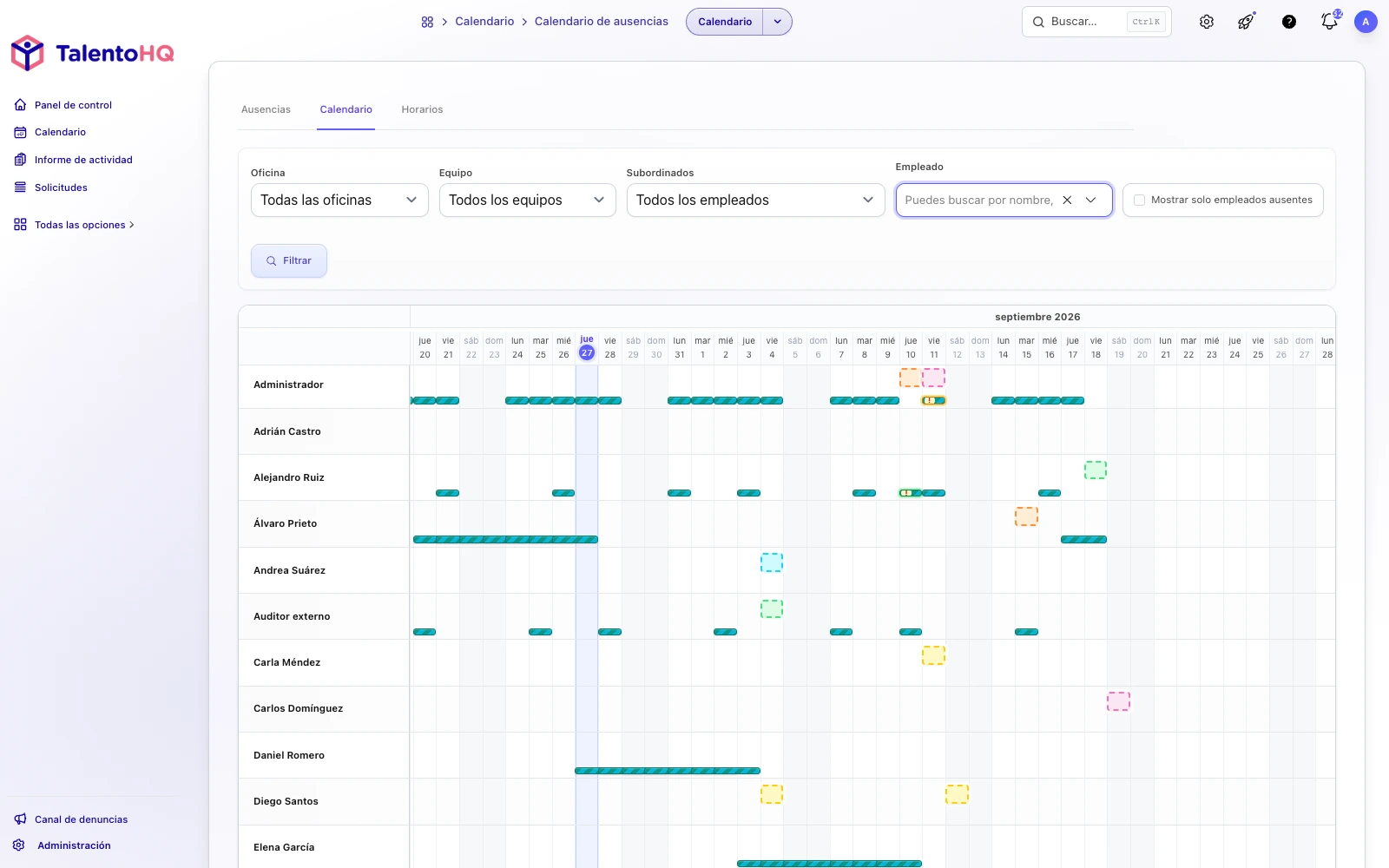Click into the Empleado name search field
Screen dimensions: 1389x868
[978, 200]
